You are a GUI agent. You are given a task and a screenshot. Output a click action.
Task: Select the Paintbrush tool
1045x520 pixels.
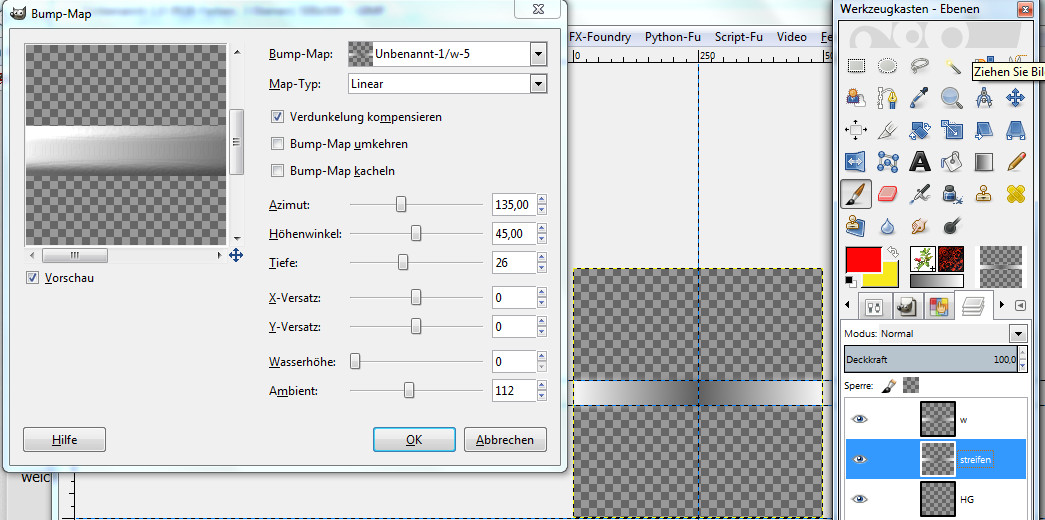tap(855, 195)
